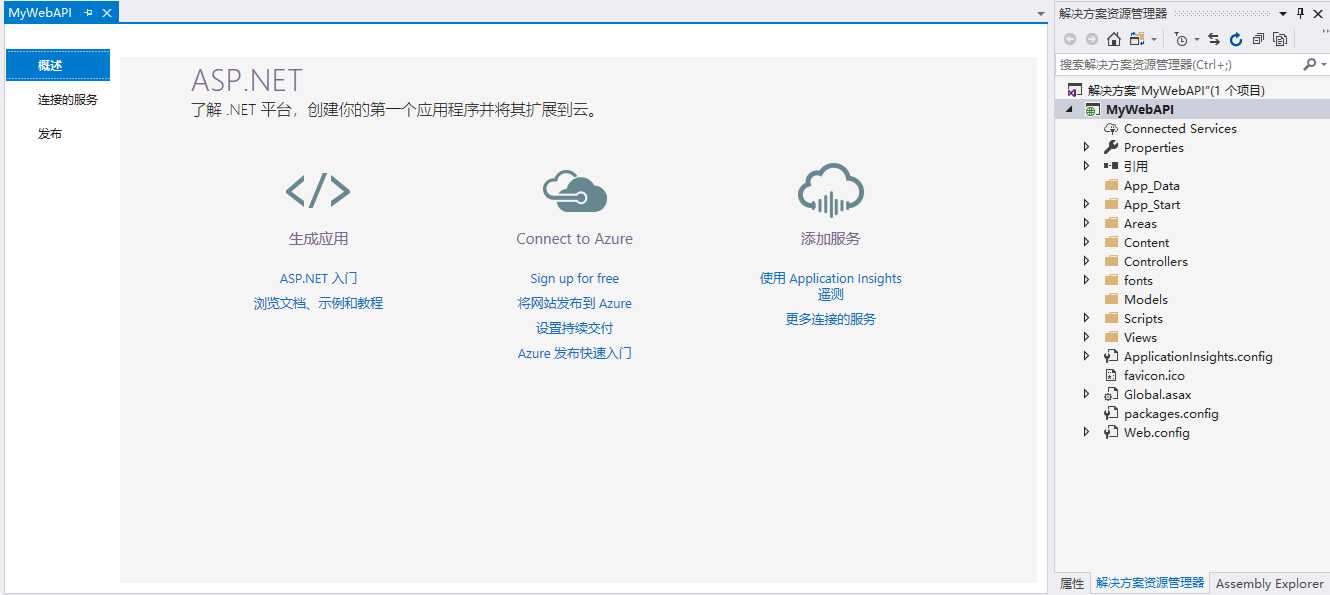Image resolution: width=1330 pixels, height=595 pixels.
Task: Click the Show All Files icon
Action: pyautogui.click(x=1280, y=39)
